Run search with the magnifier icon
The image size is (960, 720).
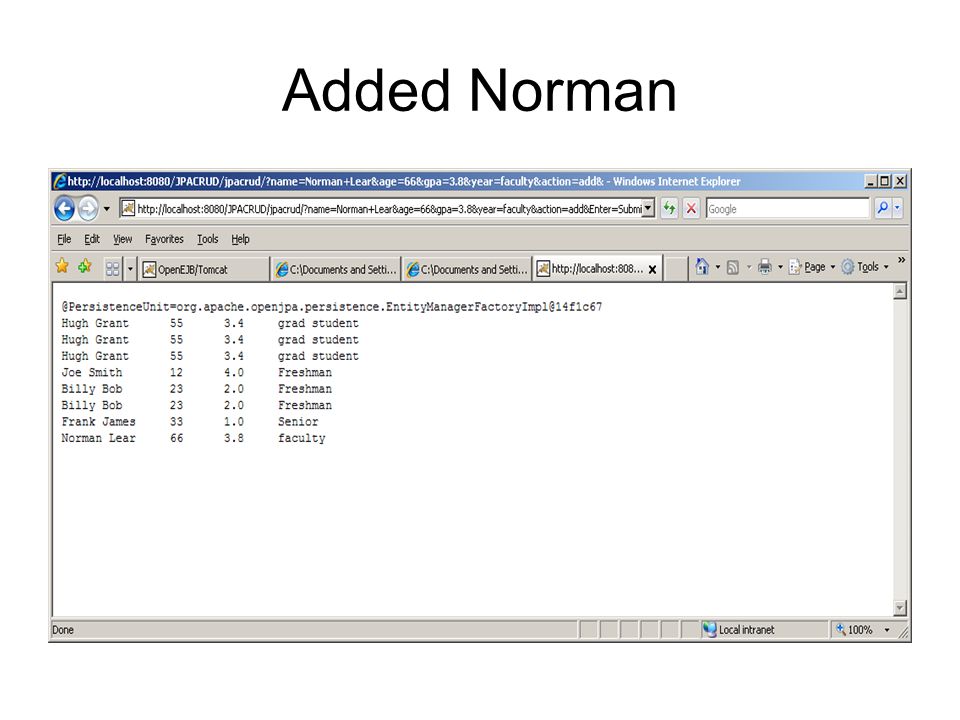882,208
